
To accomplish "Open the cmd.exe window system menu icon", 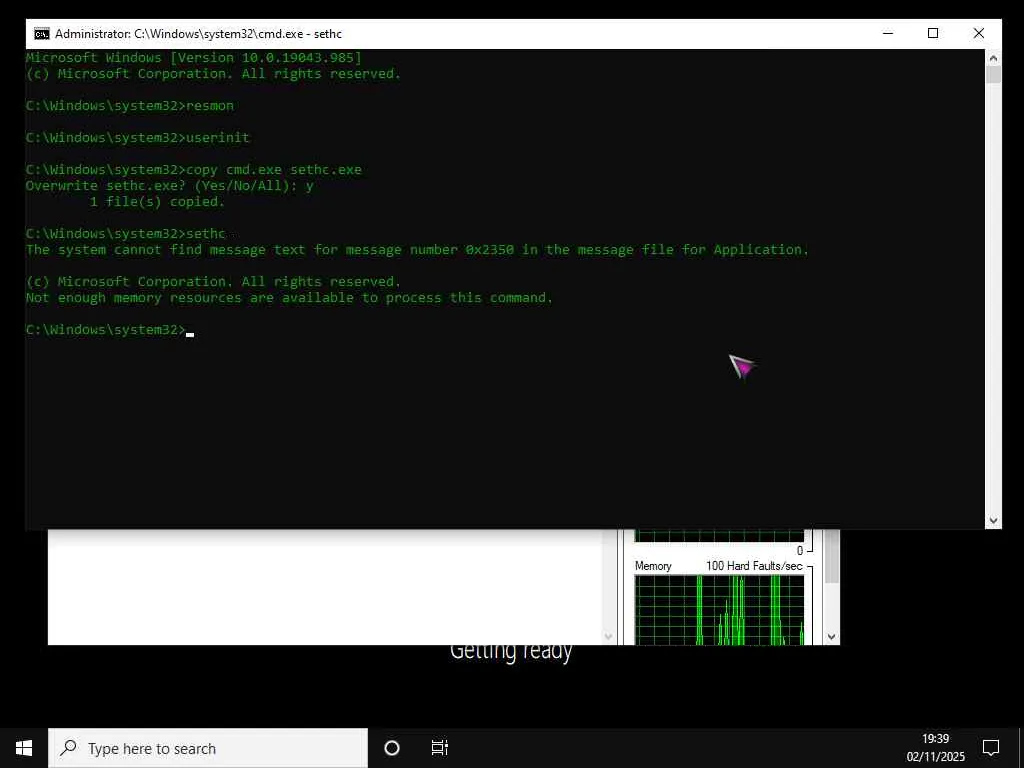I will [42, 34].
